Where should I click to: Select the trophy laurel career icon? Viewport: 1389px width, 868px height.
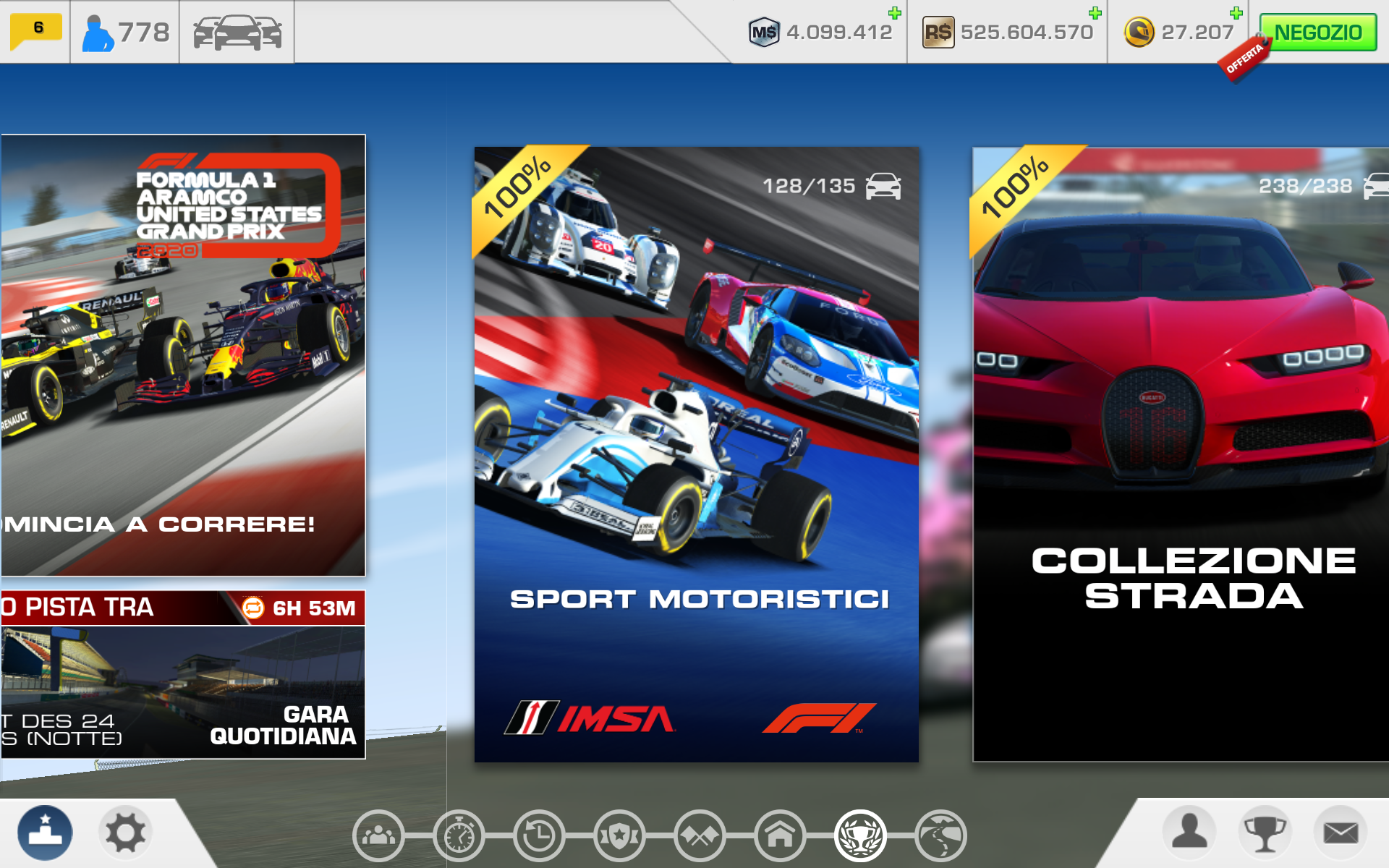[x=860, y=836]
